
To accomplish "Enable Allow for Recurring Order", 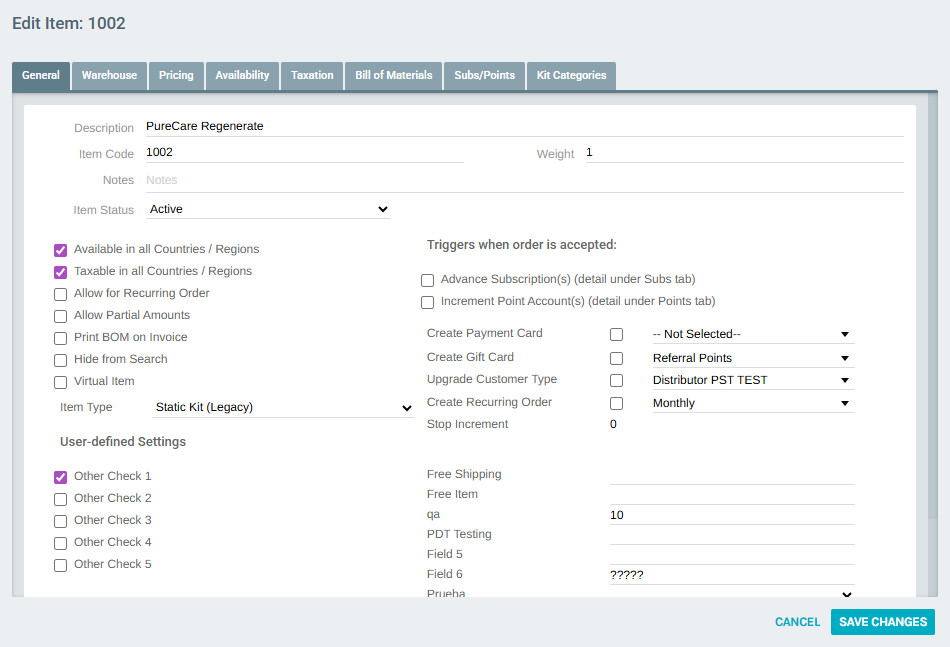I will click(x=60, y=293).
